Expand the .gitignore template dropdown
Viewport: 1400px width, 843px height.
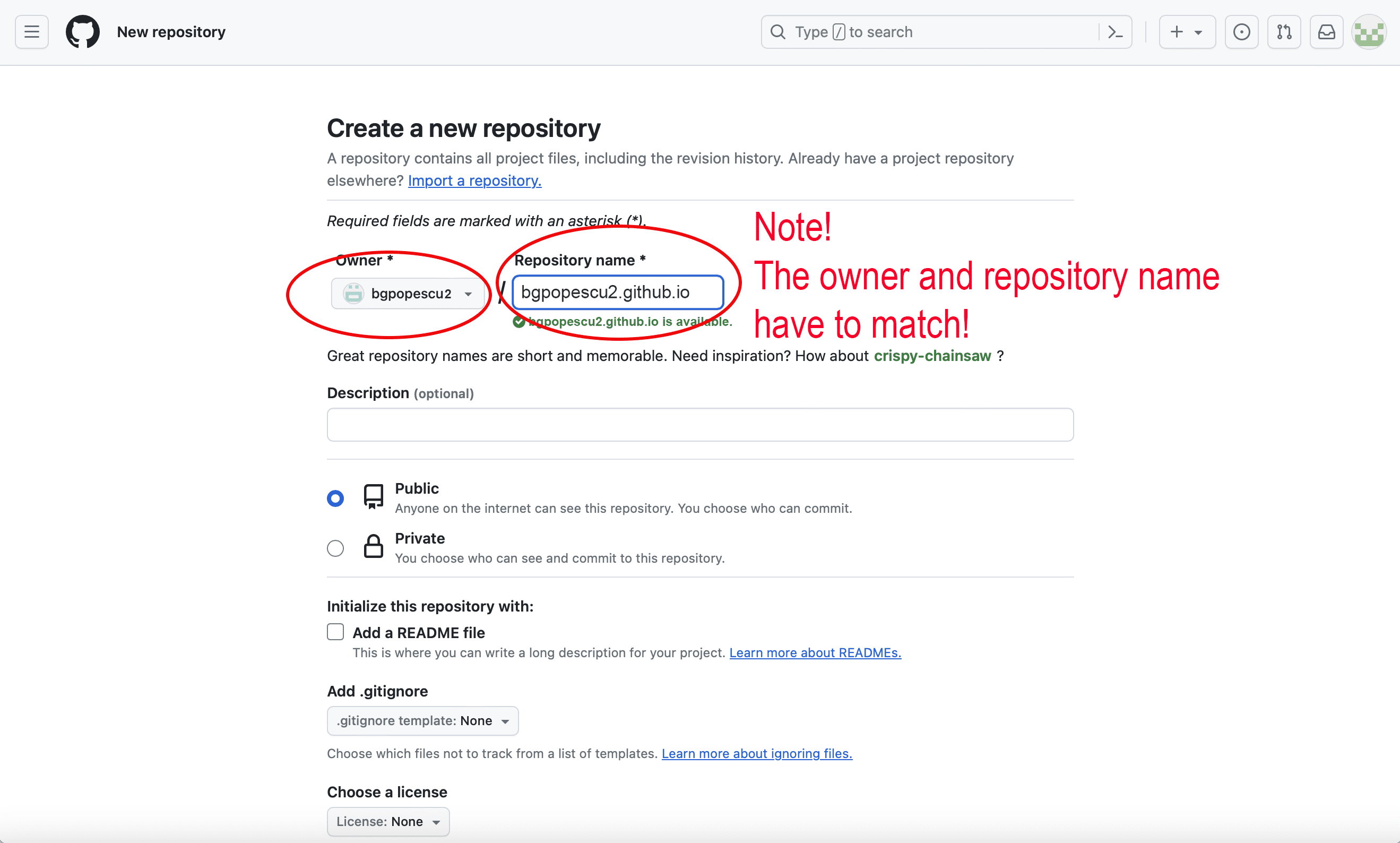click(422, 720)
